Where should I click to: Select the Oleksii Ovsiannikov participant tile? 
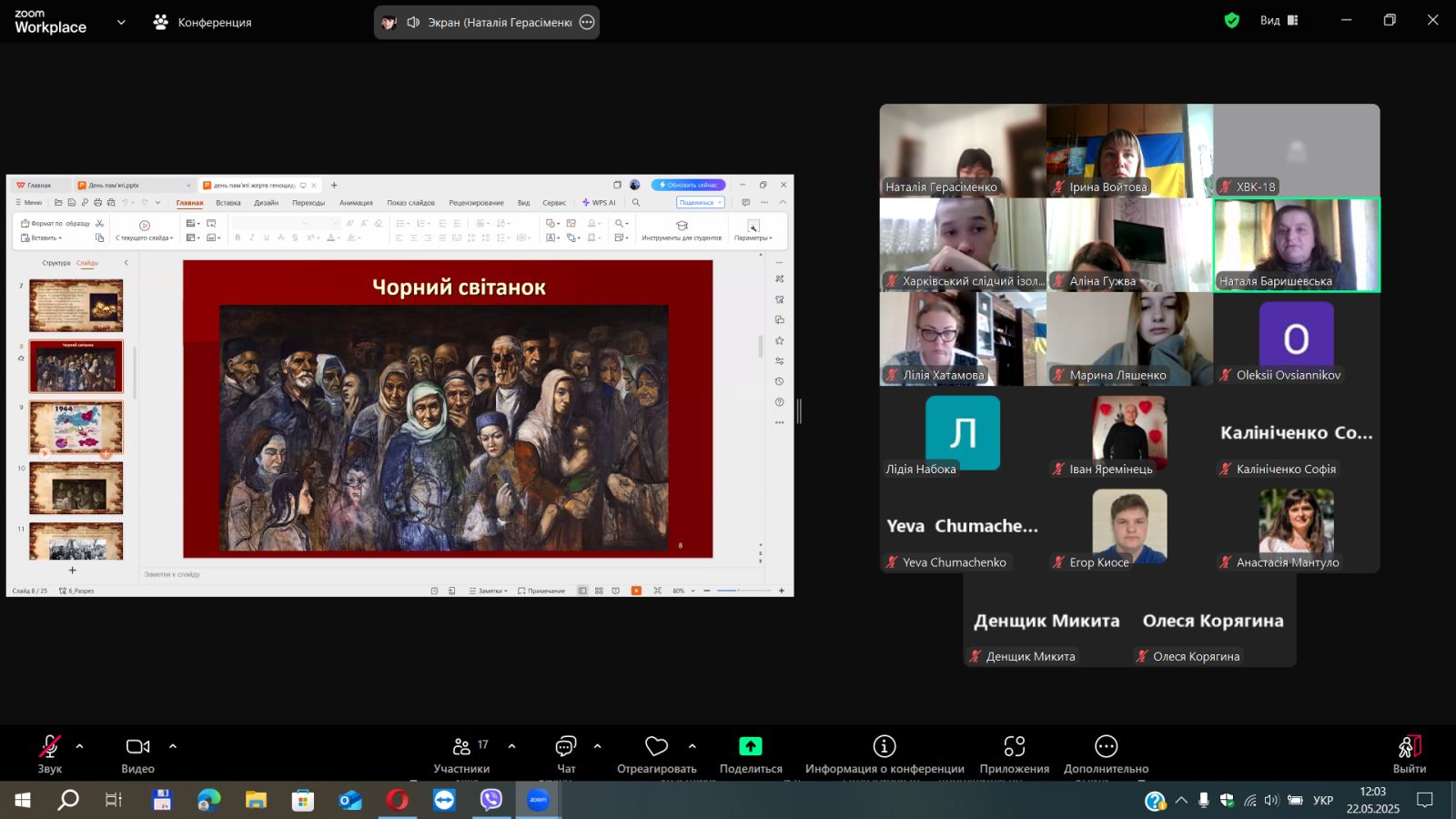pyautogui.click(x=1297, y=339)
